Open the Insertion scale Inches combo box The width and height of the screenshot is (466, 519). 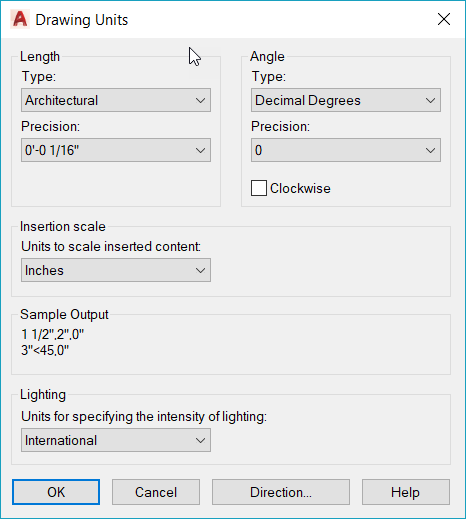click(116, 270)
